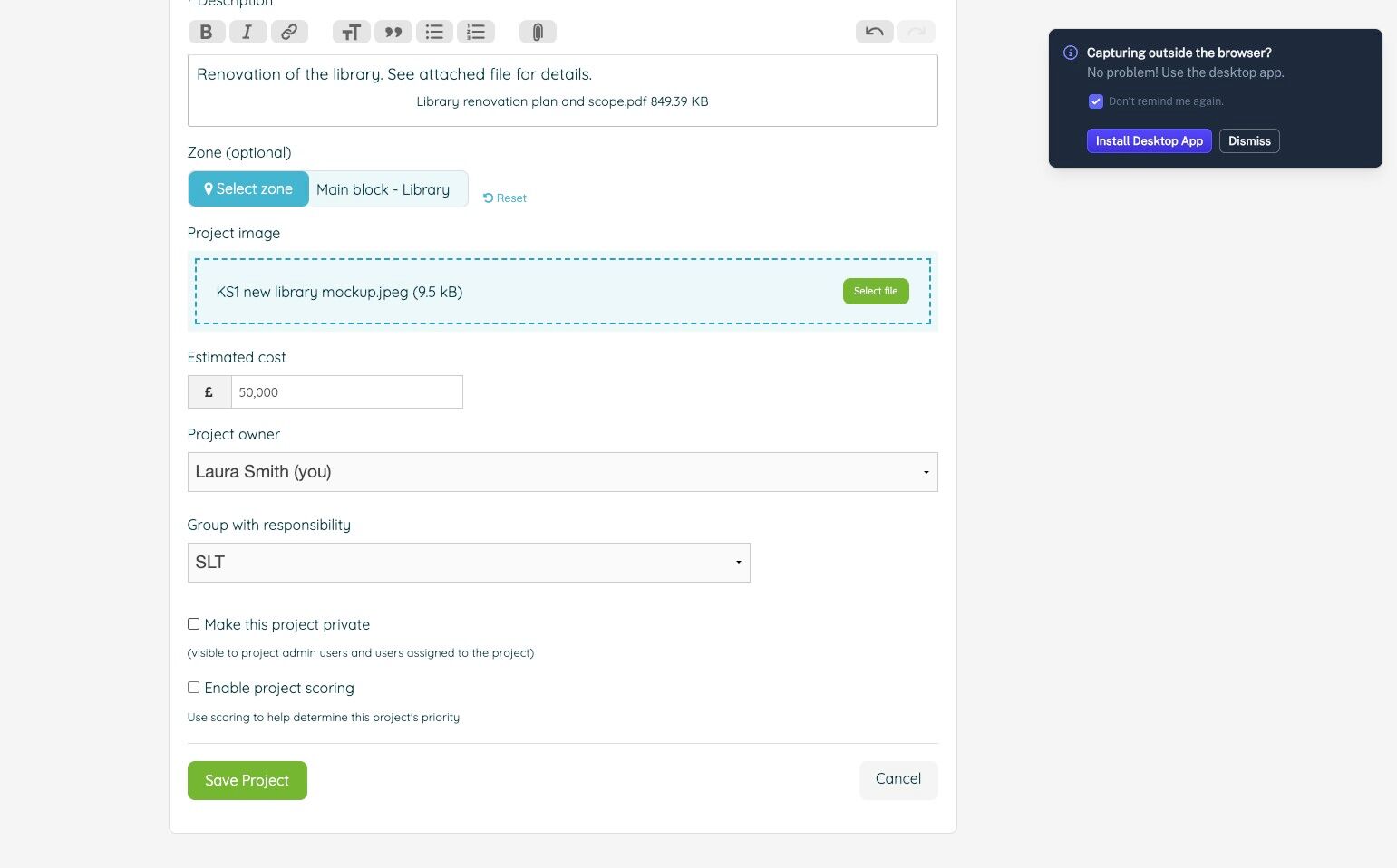Toggle heading text size in editor

(x=351, y=32)
